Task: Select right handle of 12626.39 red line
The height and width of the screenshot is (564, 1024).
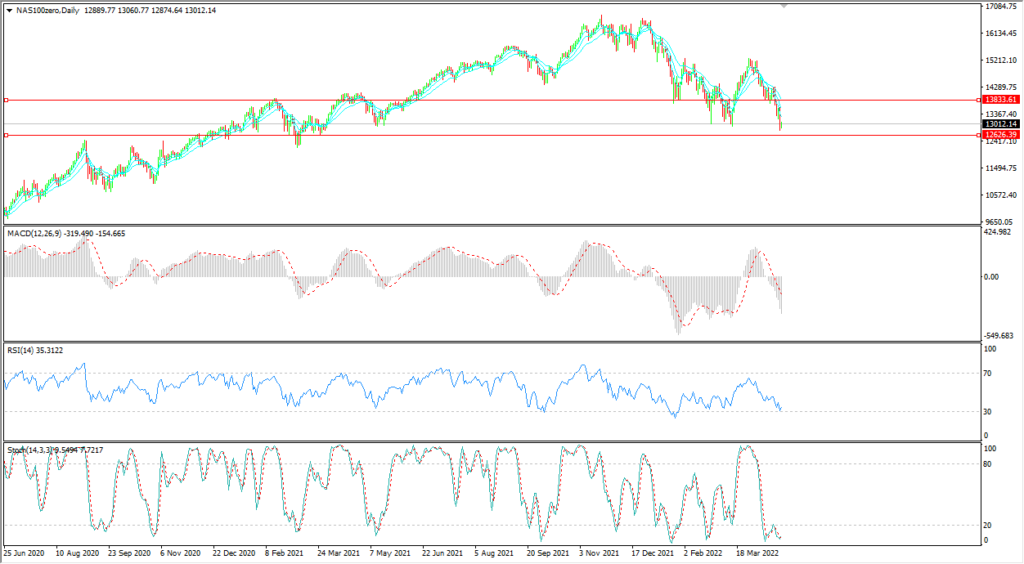Action: (977, 135)
